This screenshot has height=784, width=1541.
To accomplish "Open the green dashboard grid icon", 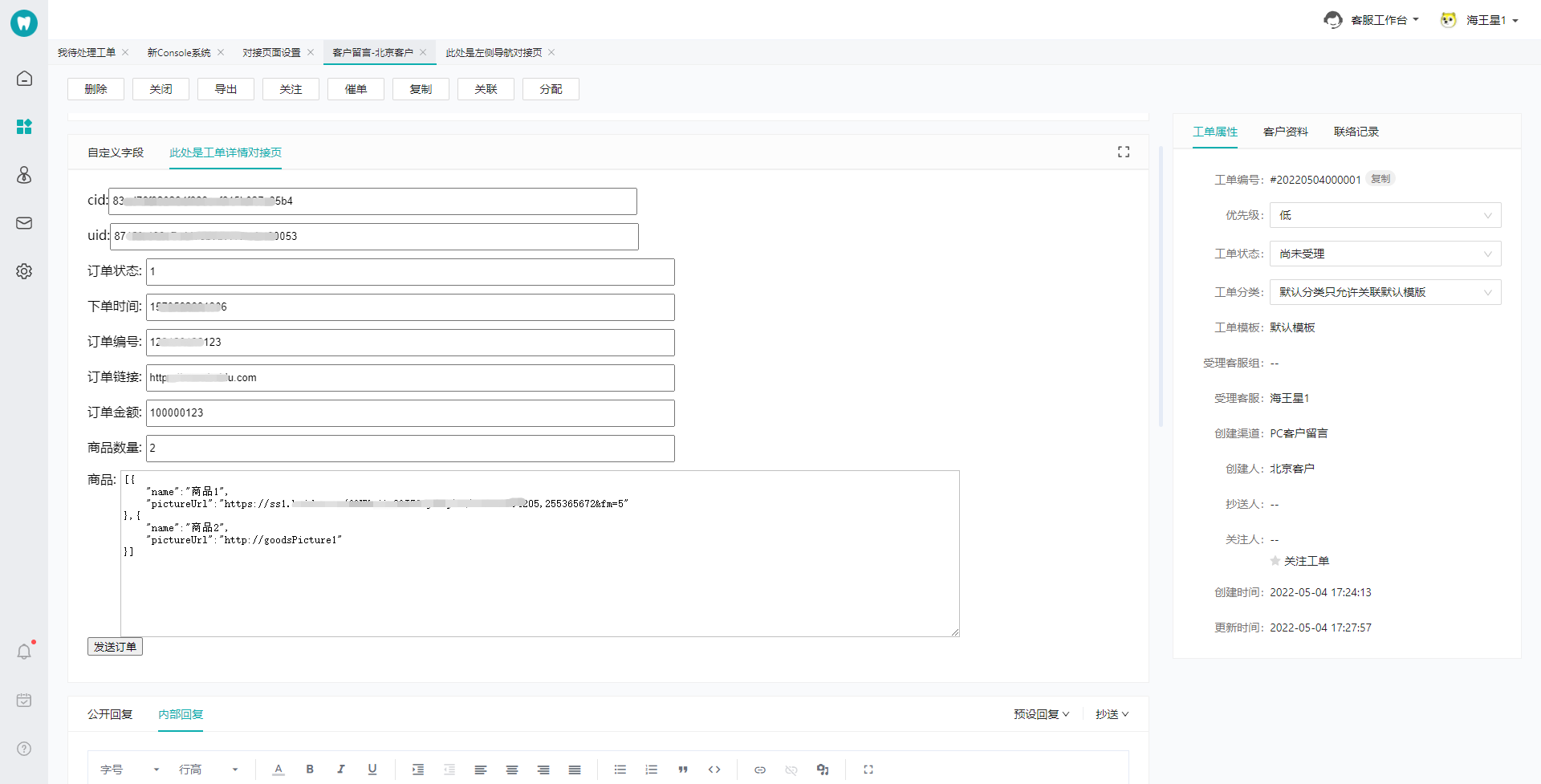I will [x=24, y=127].
